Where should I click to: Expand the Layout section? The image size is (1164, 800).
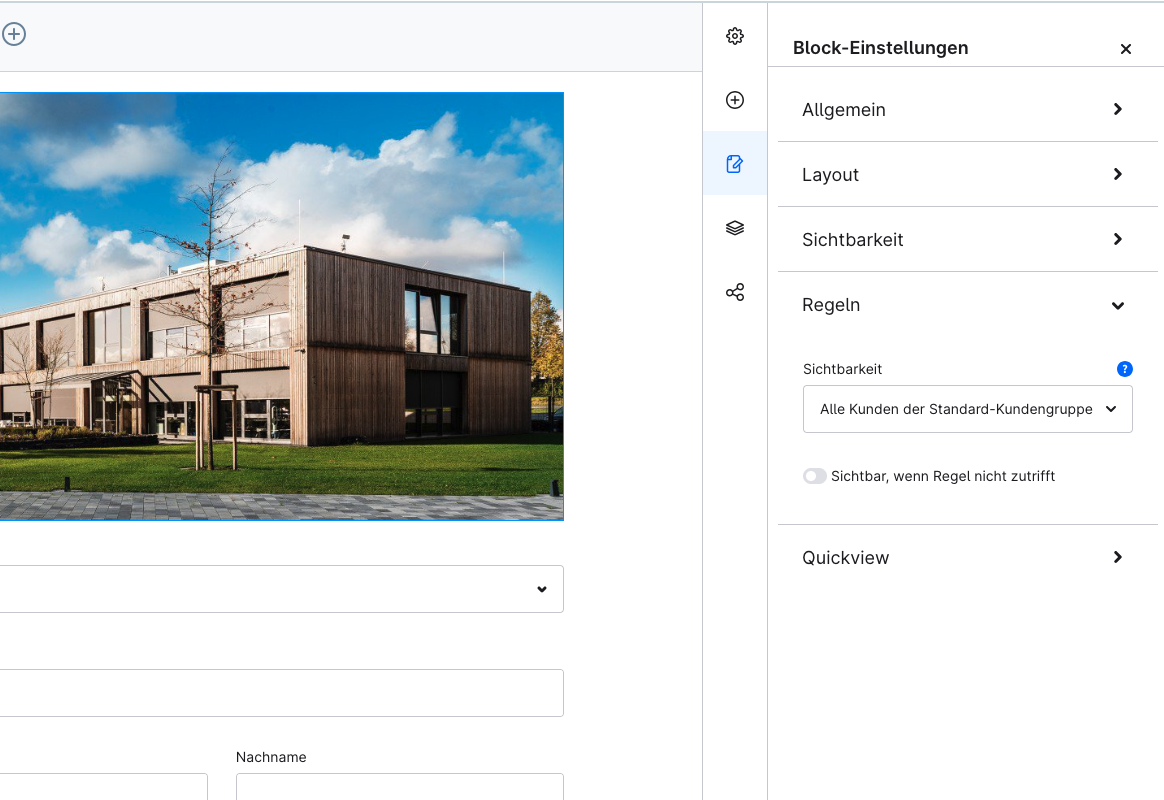967,175
